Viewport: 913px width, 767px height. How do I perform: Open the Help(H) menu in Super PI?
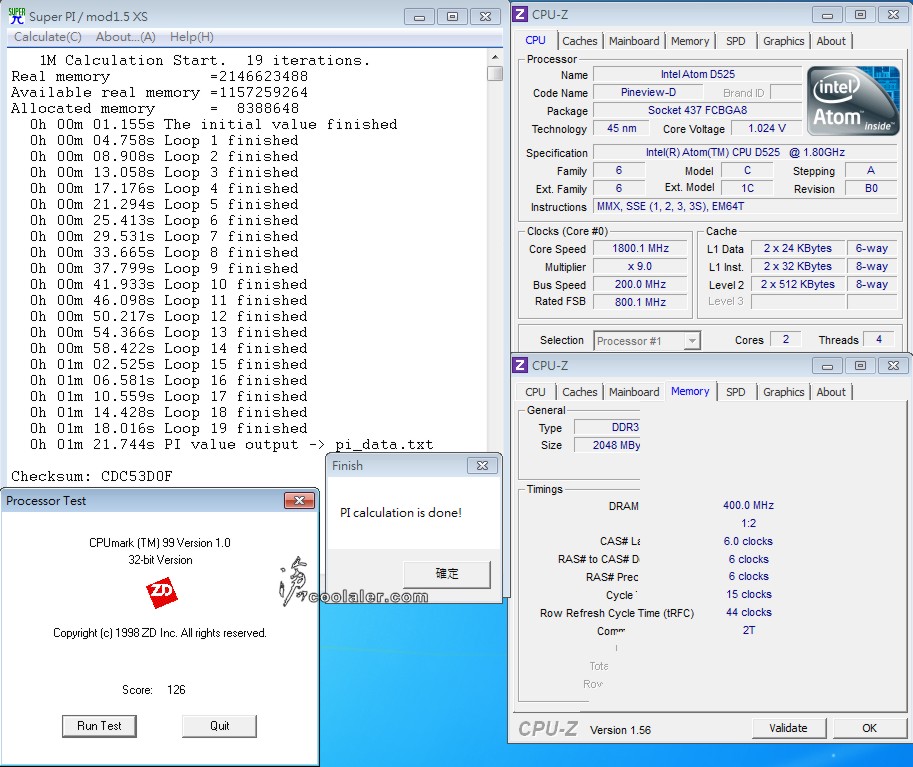tap(192, 37)
